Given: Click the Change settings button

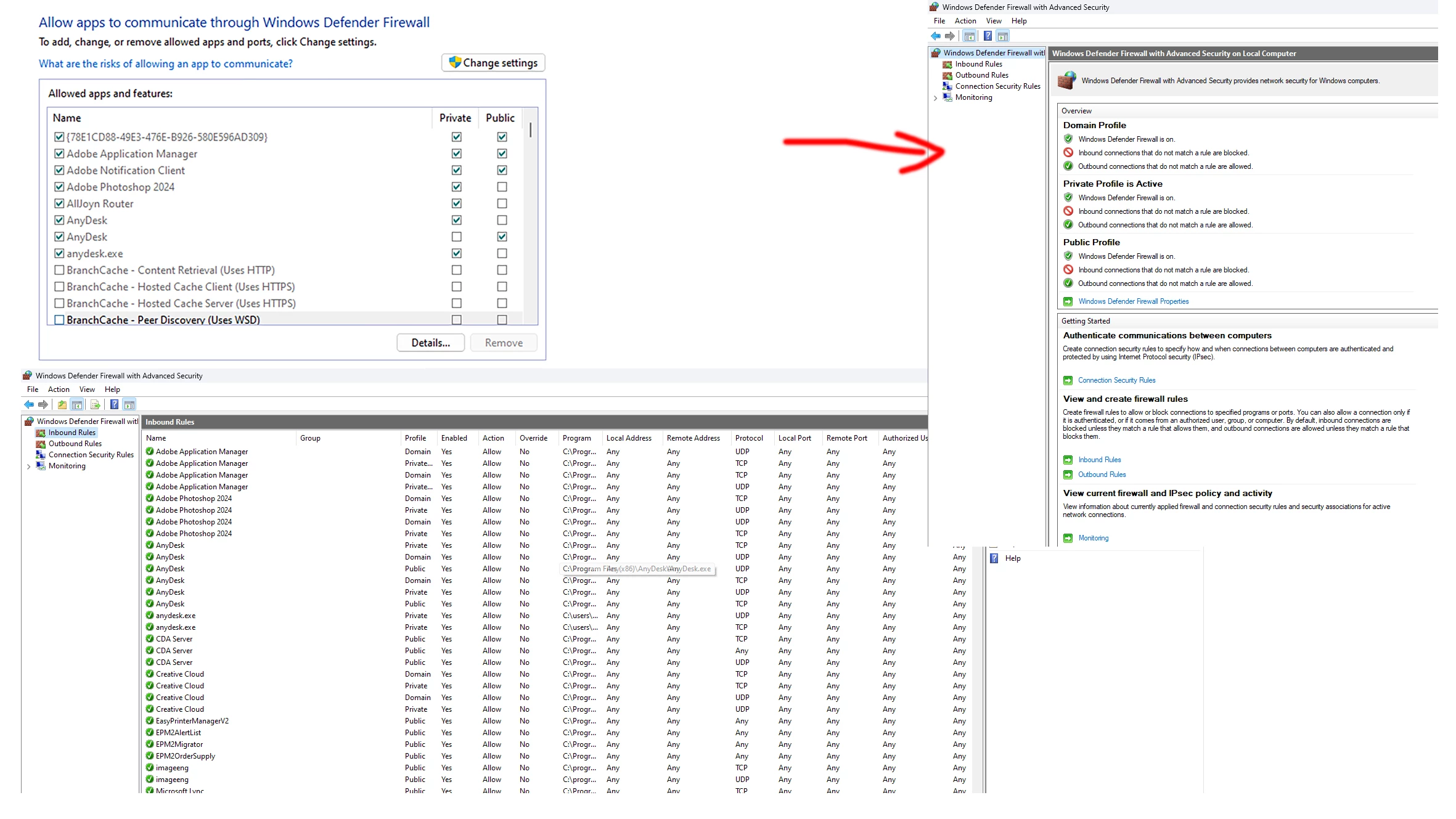Looking at the screenshot, I should click(493, 63).
